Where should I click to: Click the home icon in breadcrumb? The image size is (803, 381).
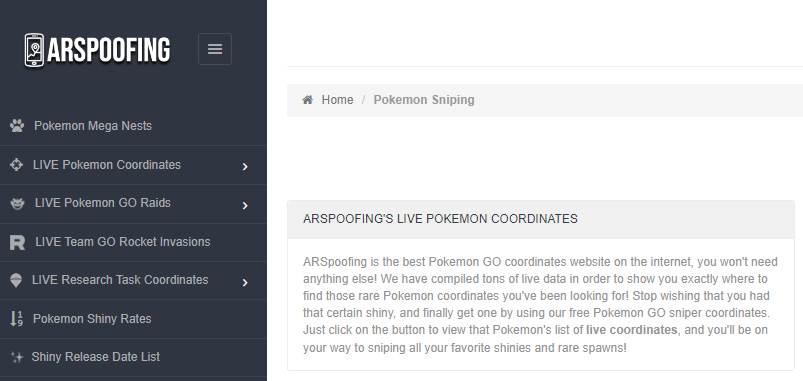pyautogui.click(x=307, y=99)
